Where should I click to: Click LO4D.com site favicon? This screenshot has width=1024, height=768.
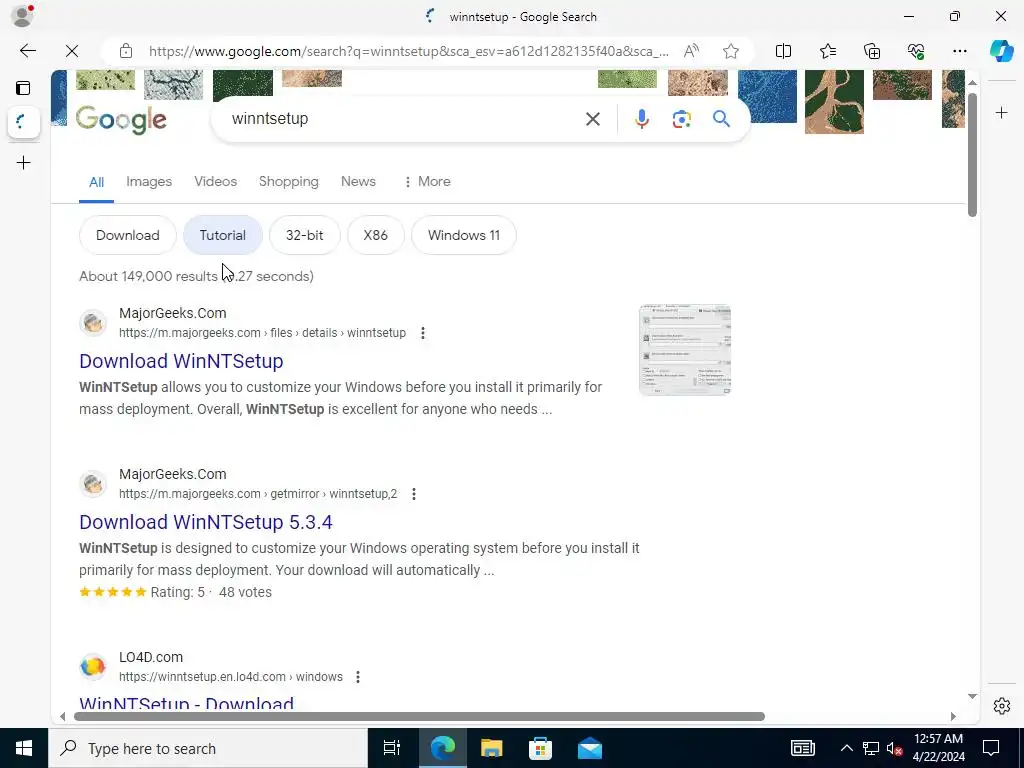(x=93, y=667)
